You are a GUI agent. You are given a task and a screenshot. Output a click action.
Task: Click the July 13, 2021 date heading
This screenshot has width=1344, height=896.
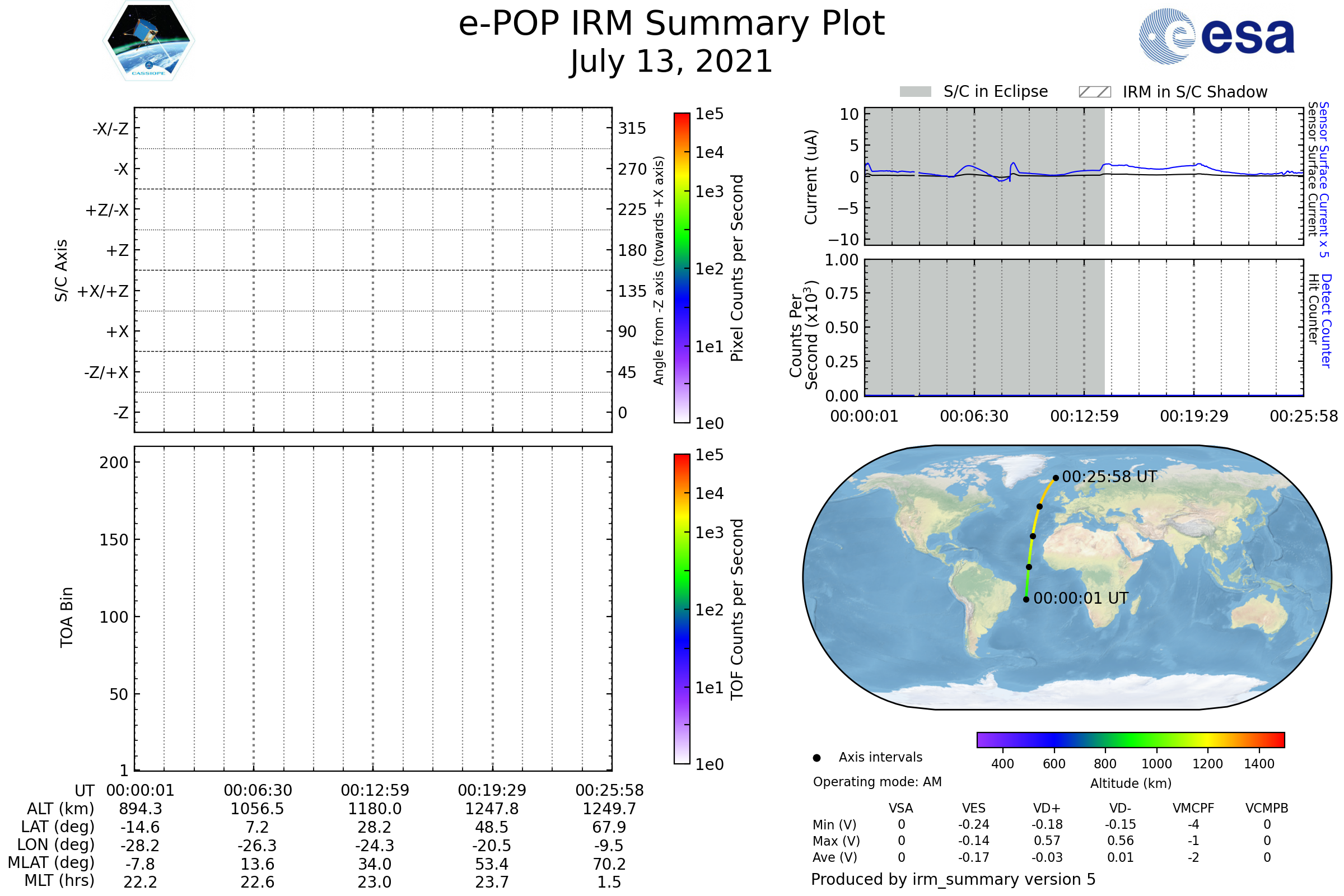(x=671, y=62)
